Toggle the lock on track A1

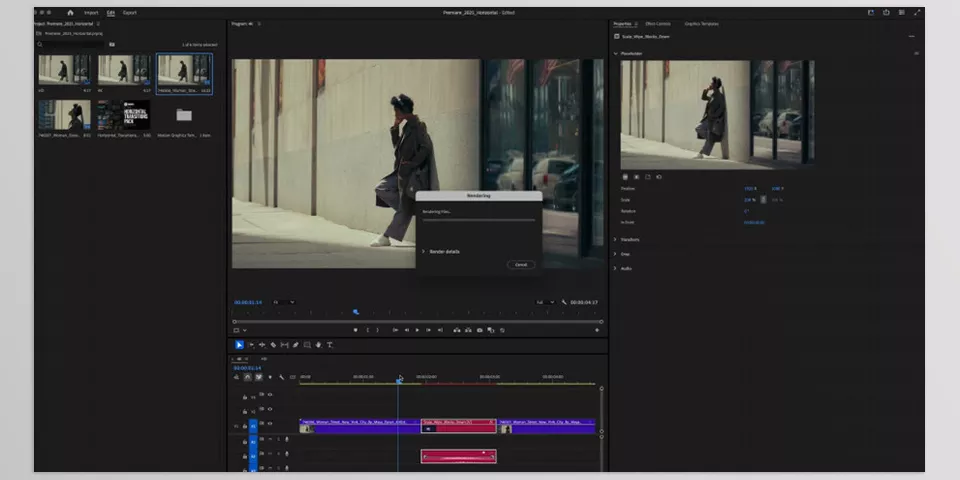245,441
